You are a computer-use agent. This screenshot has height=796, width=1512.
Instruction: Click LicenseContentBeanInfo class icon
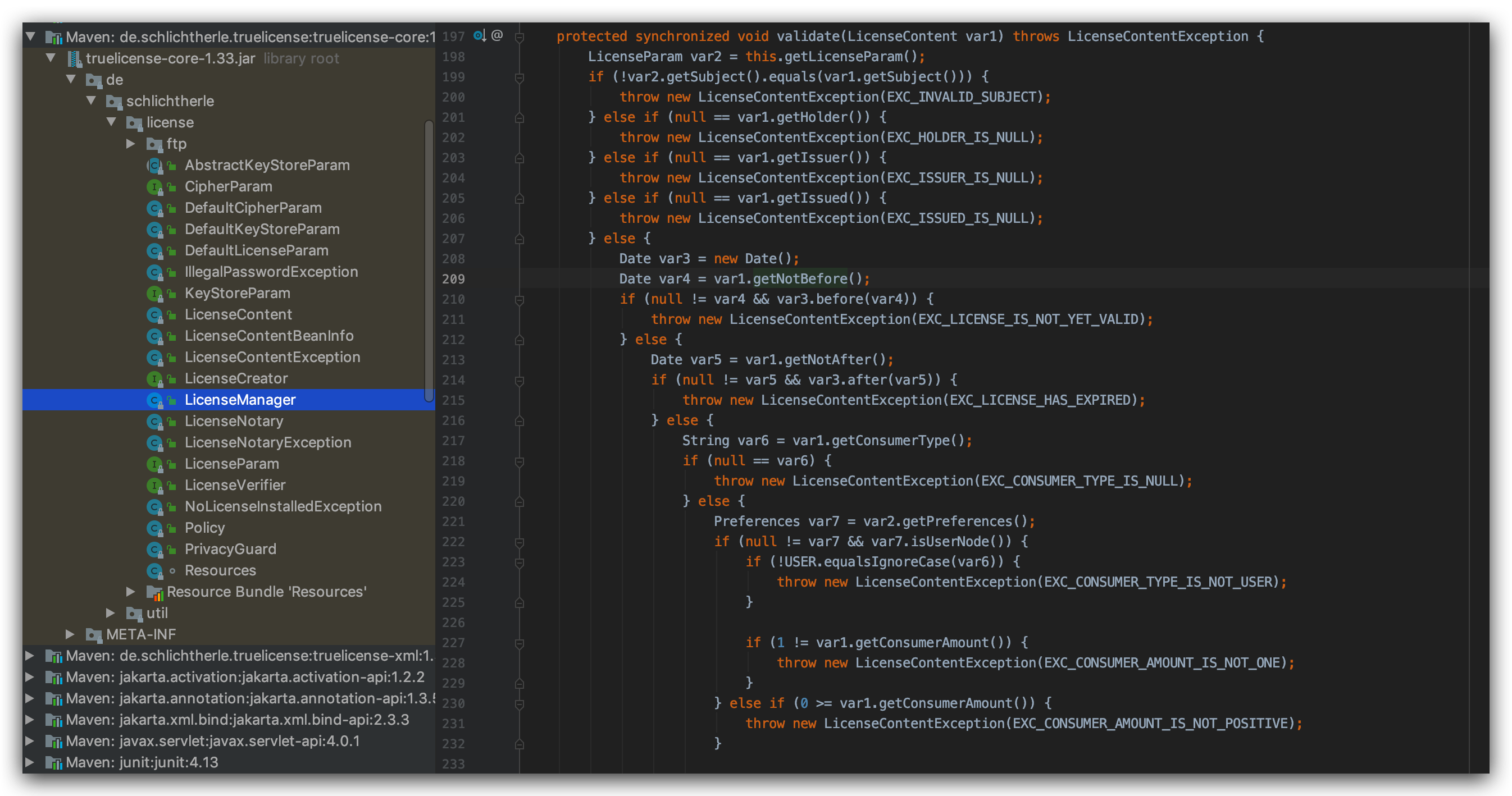154,336
